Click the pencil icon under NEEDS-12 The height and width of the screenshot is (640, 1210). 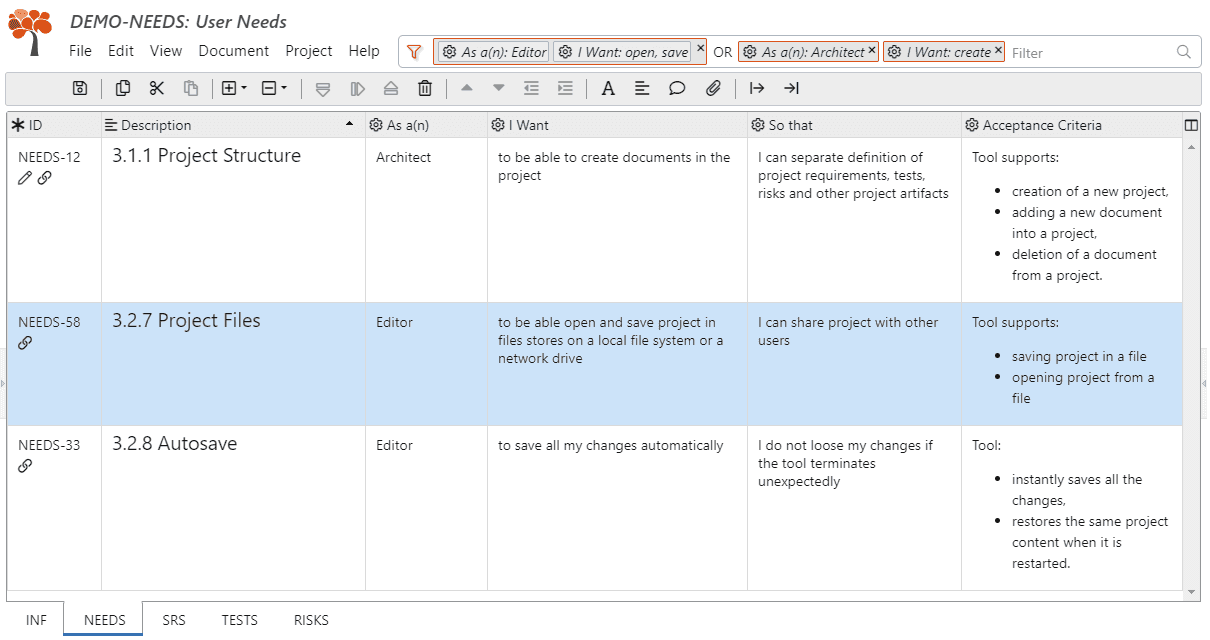[x=26, y=178]
